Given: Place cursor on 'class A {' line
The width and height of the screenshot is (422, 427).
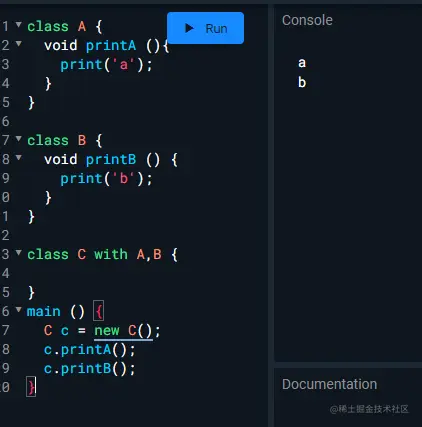Looking at the screenshot, I should [x=65, y=26].
